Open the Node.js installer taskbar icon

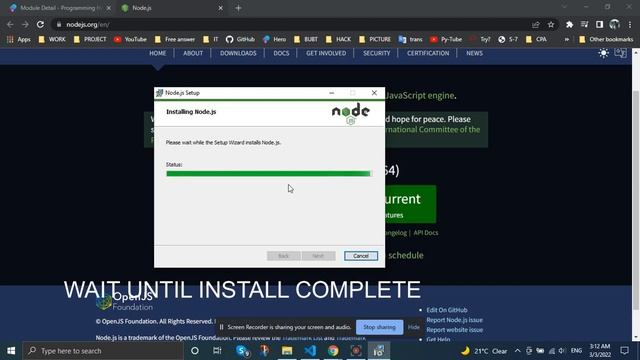coord(379,351)
